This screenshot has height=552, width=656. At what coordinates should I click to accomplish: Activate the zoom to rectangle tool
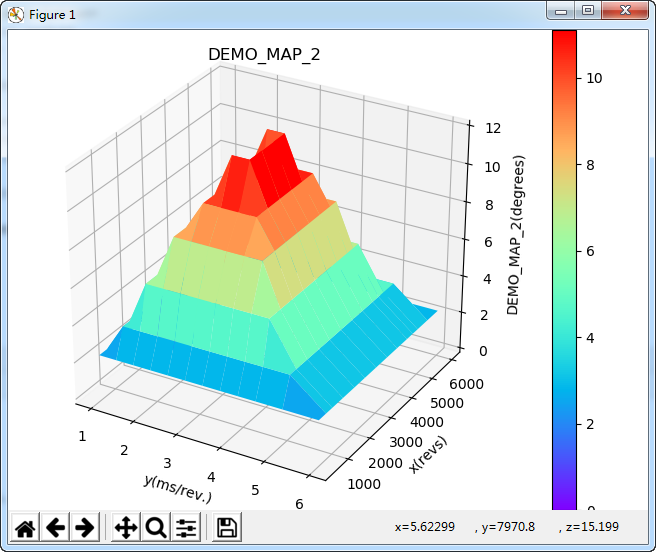coord(156,527)
